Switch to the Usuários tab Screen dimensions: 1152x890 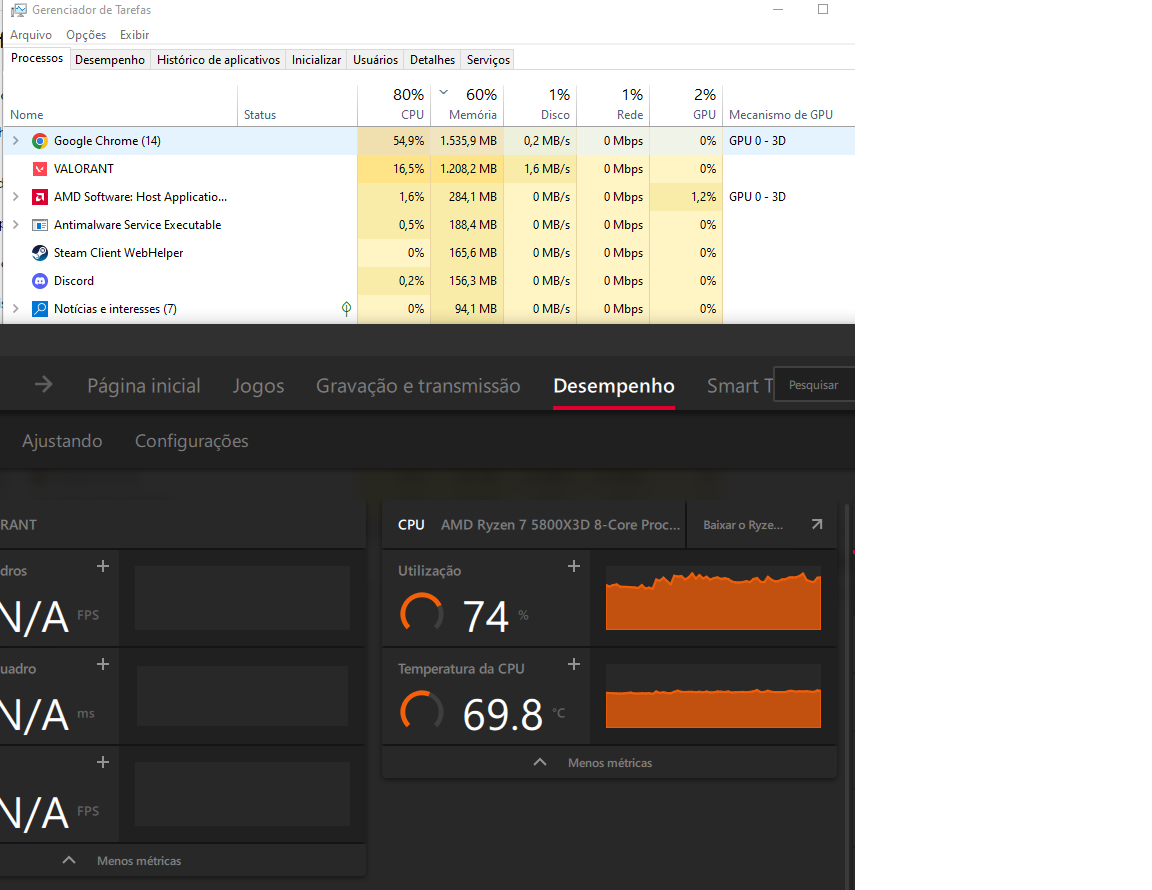[375, 60]
